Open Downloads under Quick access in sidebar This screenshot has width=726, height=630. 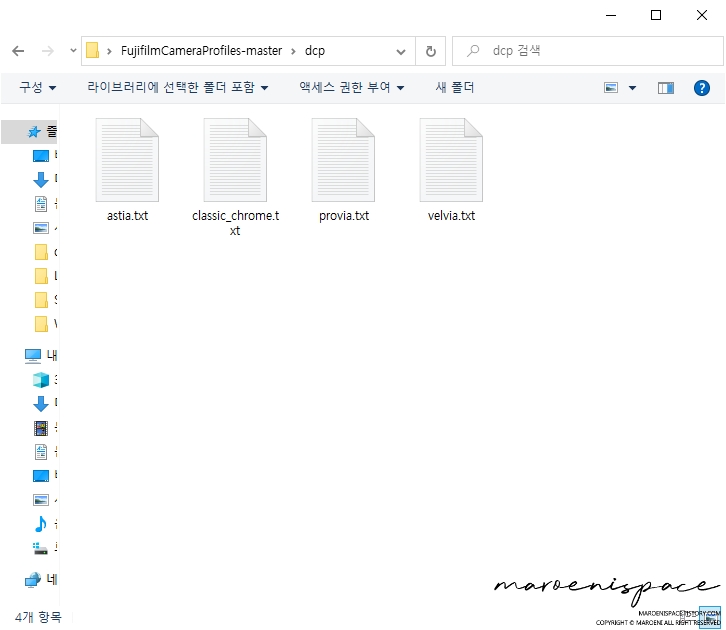point(41,180)
